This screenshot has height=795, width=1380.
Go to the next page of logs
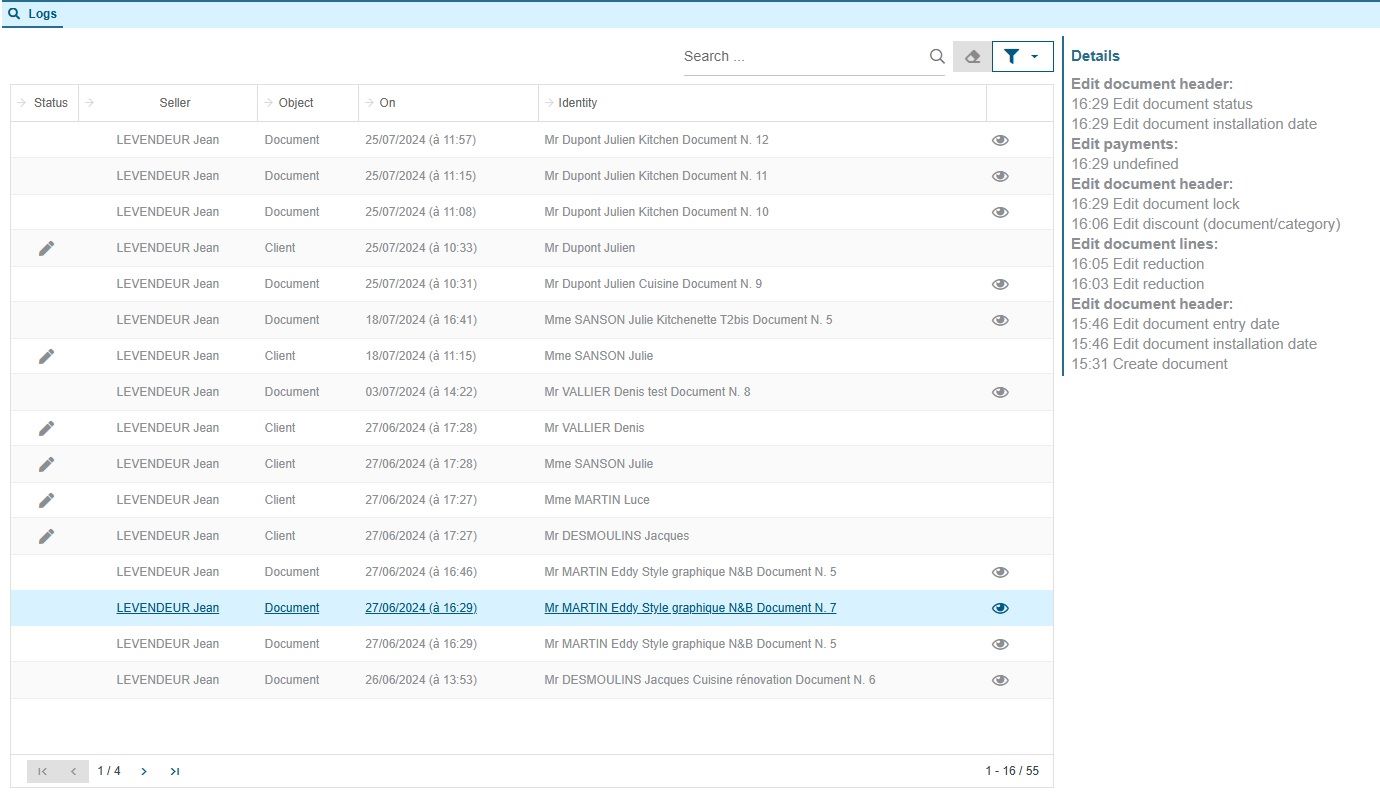144,771
